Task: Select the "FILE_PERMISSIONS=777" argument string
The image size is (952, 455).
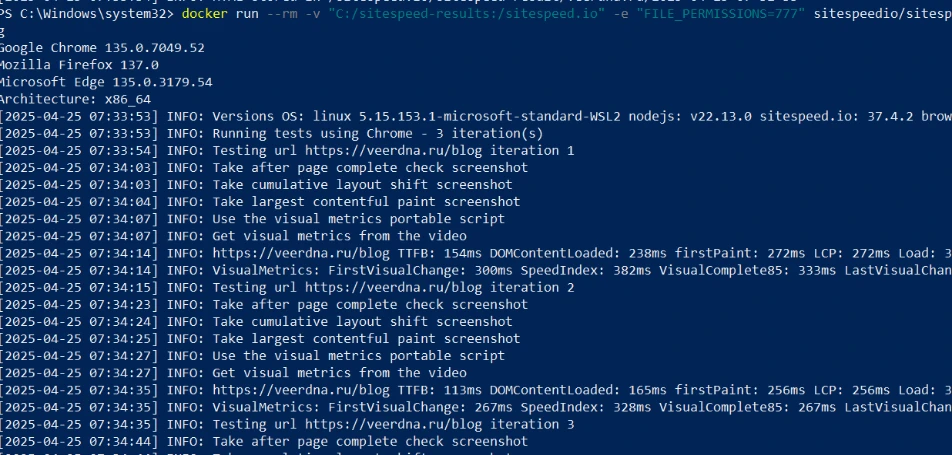Action: [x=720, y=13]
